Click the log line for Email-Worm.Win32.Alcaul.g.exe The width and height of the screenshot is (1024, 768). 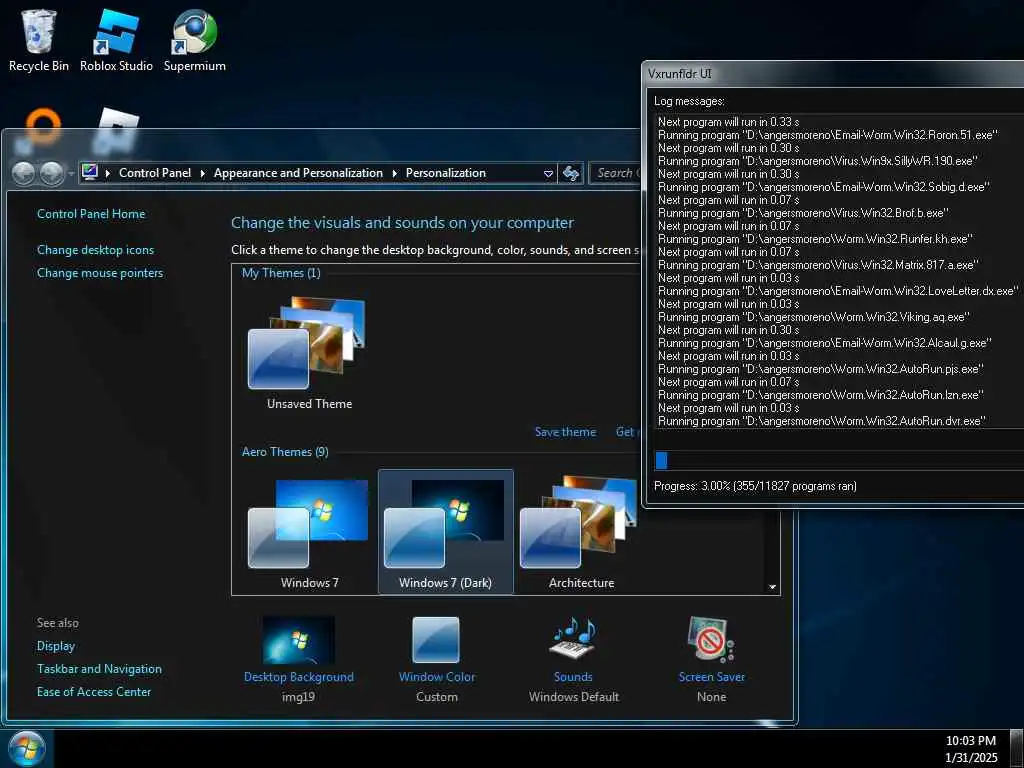825,343
